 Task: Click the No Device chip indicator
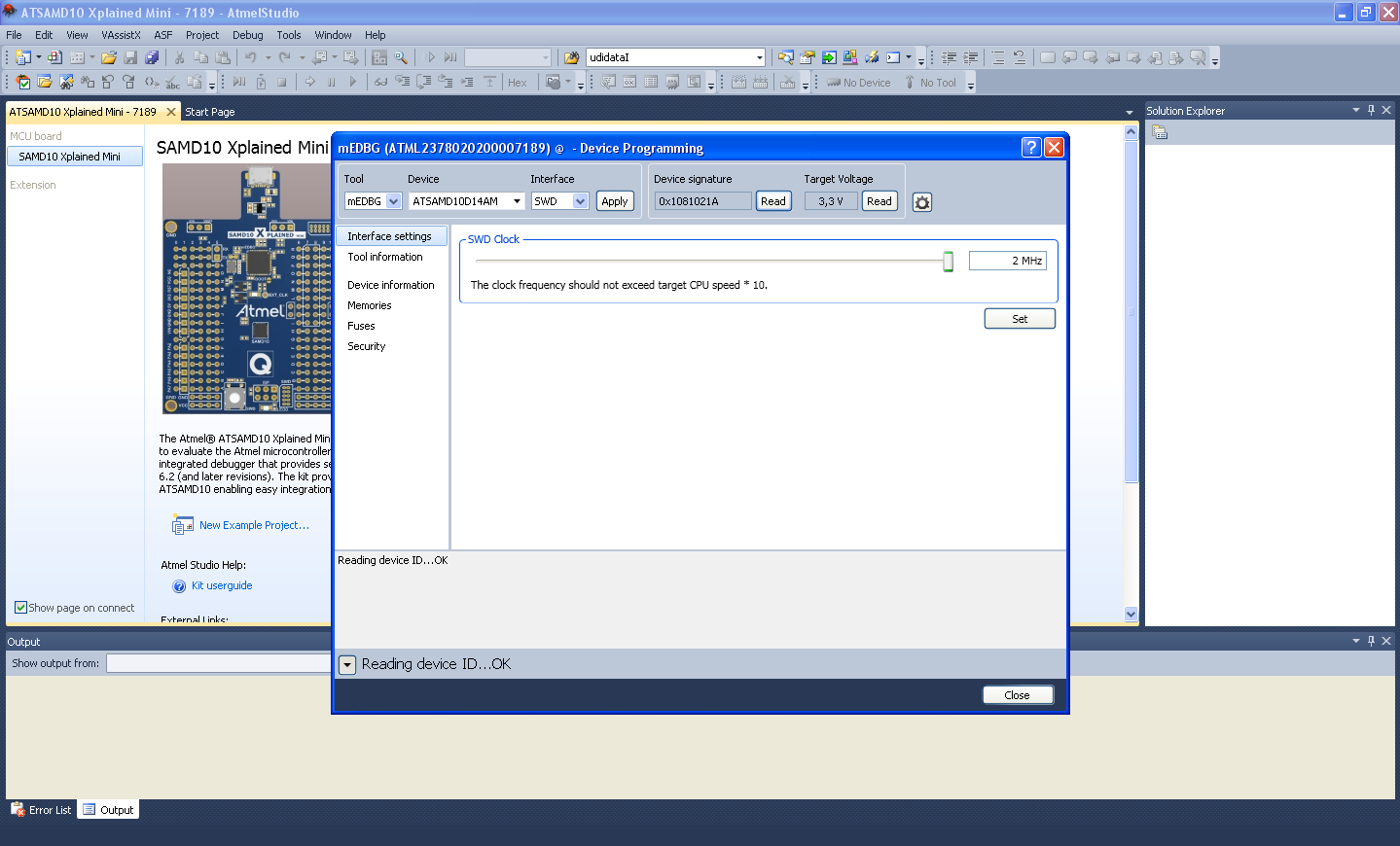(x=858, y=83)
